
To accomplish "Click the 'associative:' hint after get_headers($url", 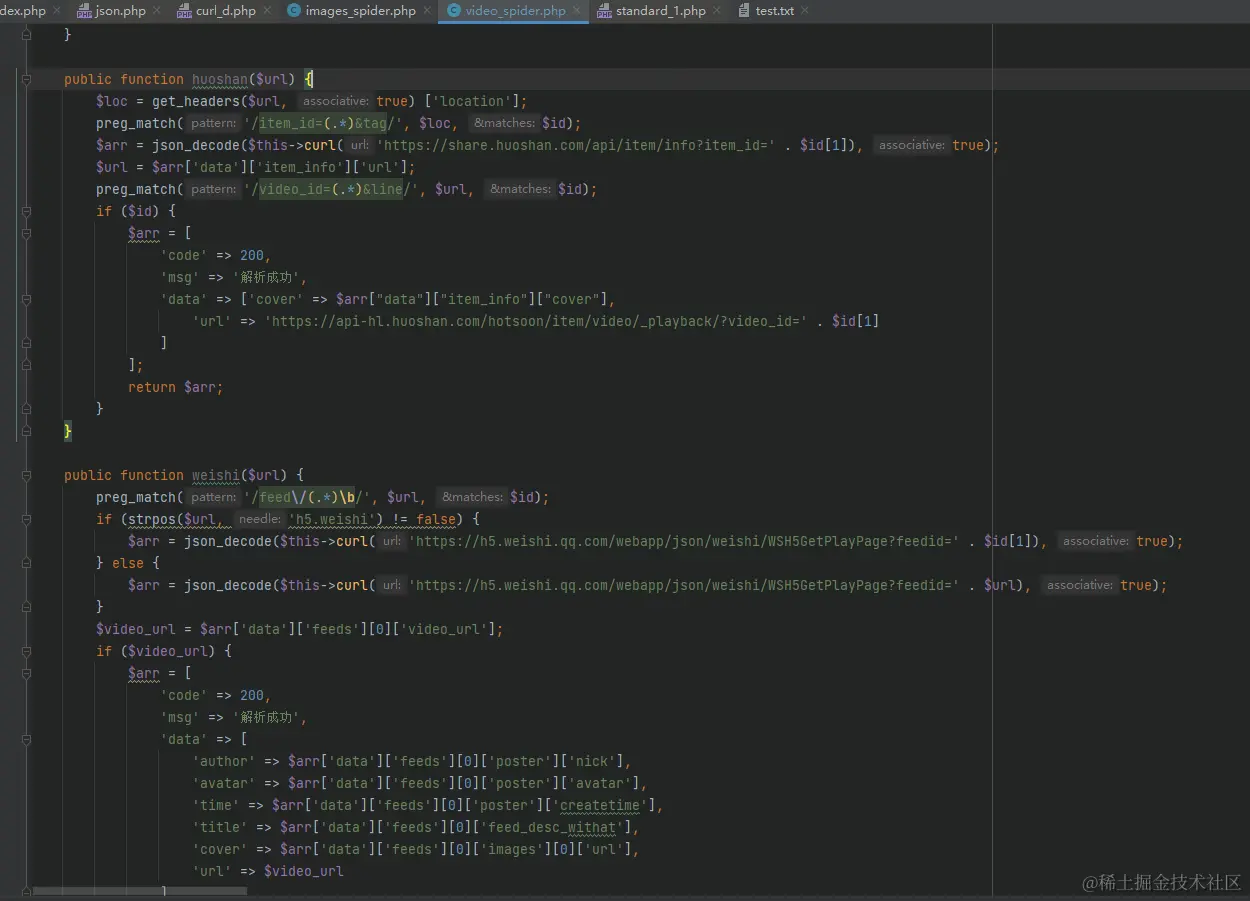I will pyautogui.click(x=334, y=101).
